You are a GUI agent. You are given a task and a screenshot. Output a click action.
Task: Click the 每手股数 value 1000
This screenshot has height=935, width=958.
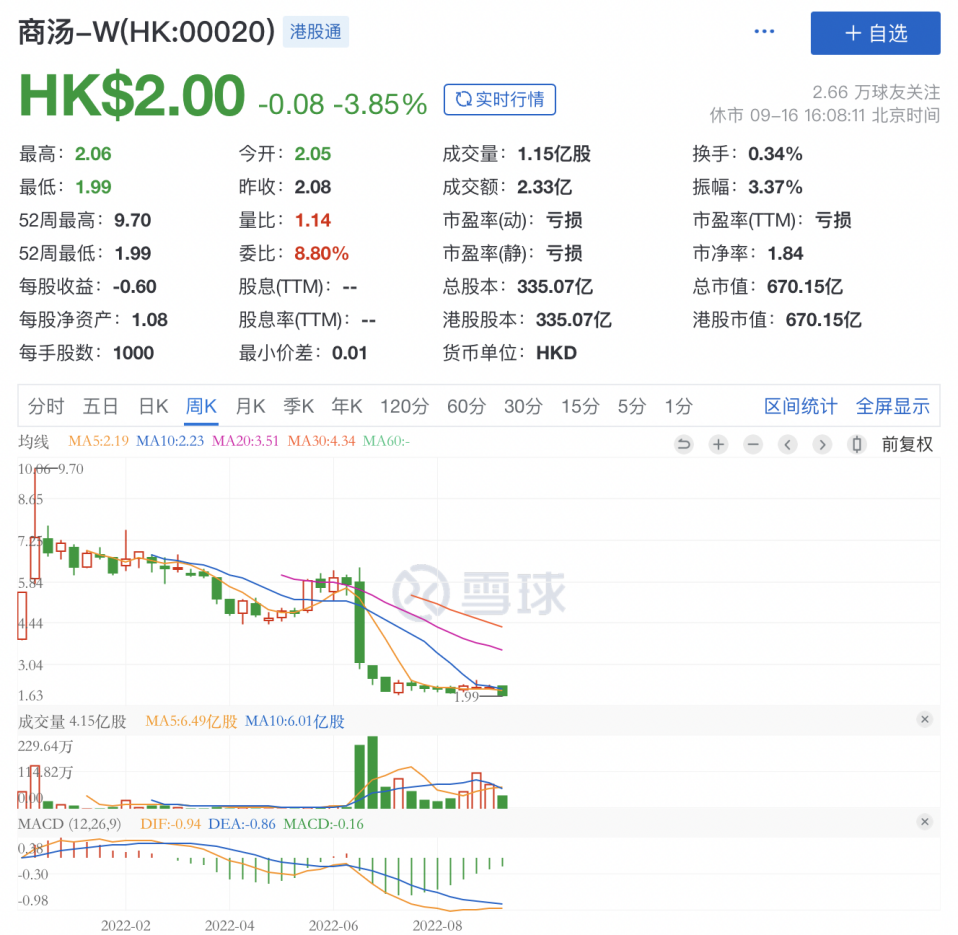[133, 353]
